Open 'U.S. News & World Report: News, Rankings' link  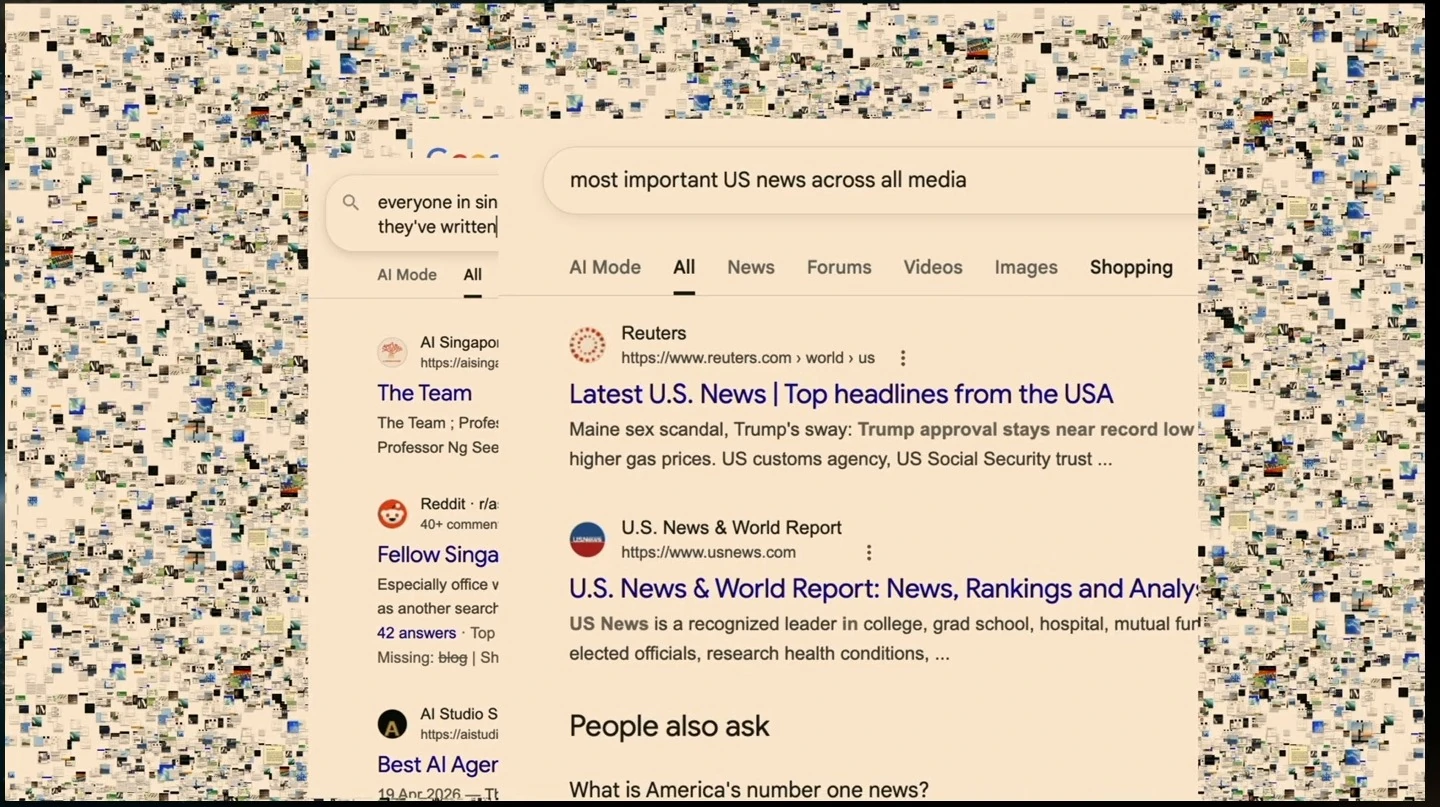883,589
